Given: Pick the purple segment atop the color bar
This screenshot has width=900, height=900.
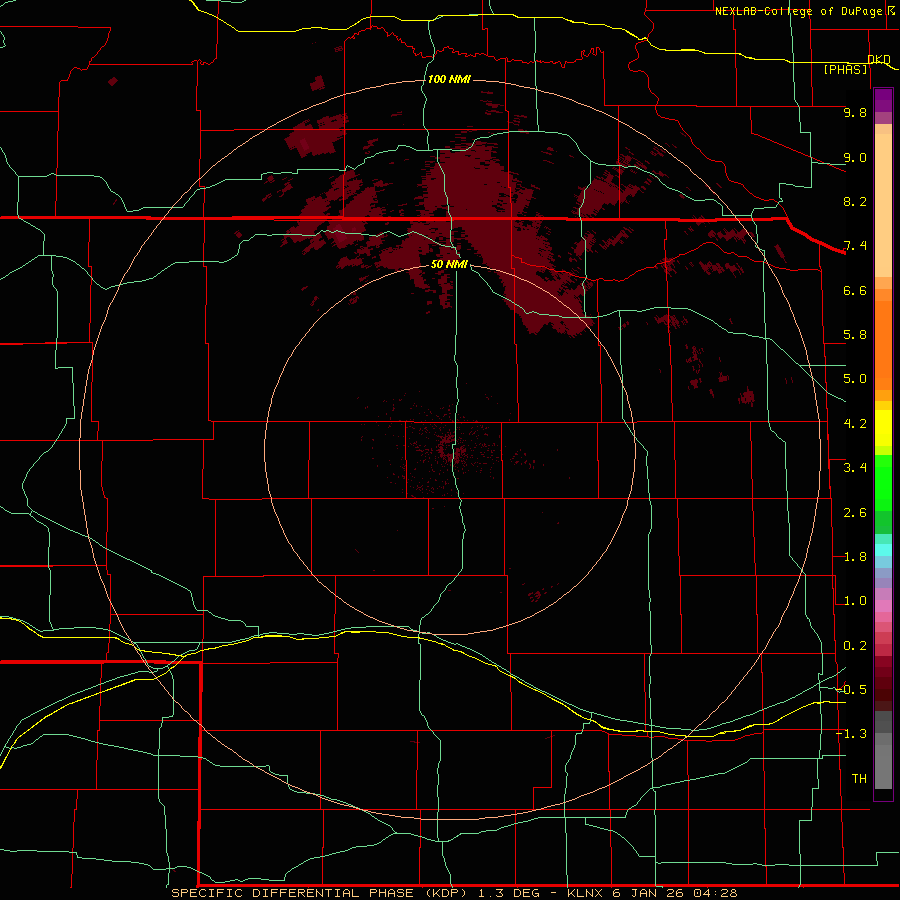Looking at the screenshot, I should 883,100.
